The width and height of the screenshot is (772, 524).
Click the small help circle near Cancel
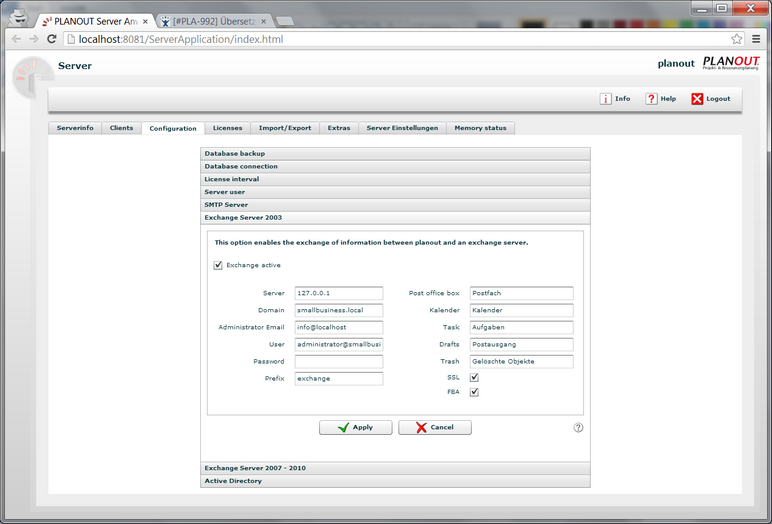pyautogui.click(x=578, y=427)
